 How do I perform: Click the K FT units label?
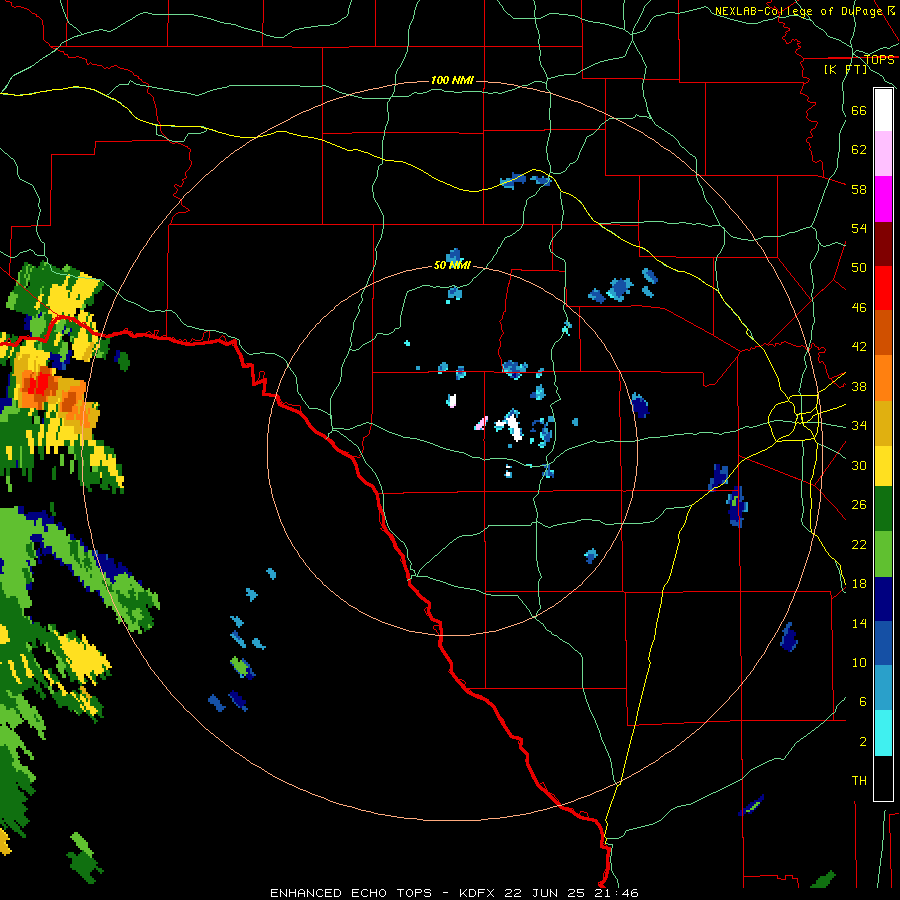(x=845, y=69)
